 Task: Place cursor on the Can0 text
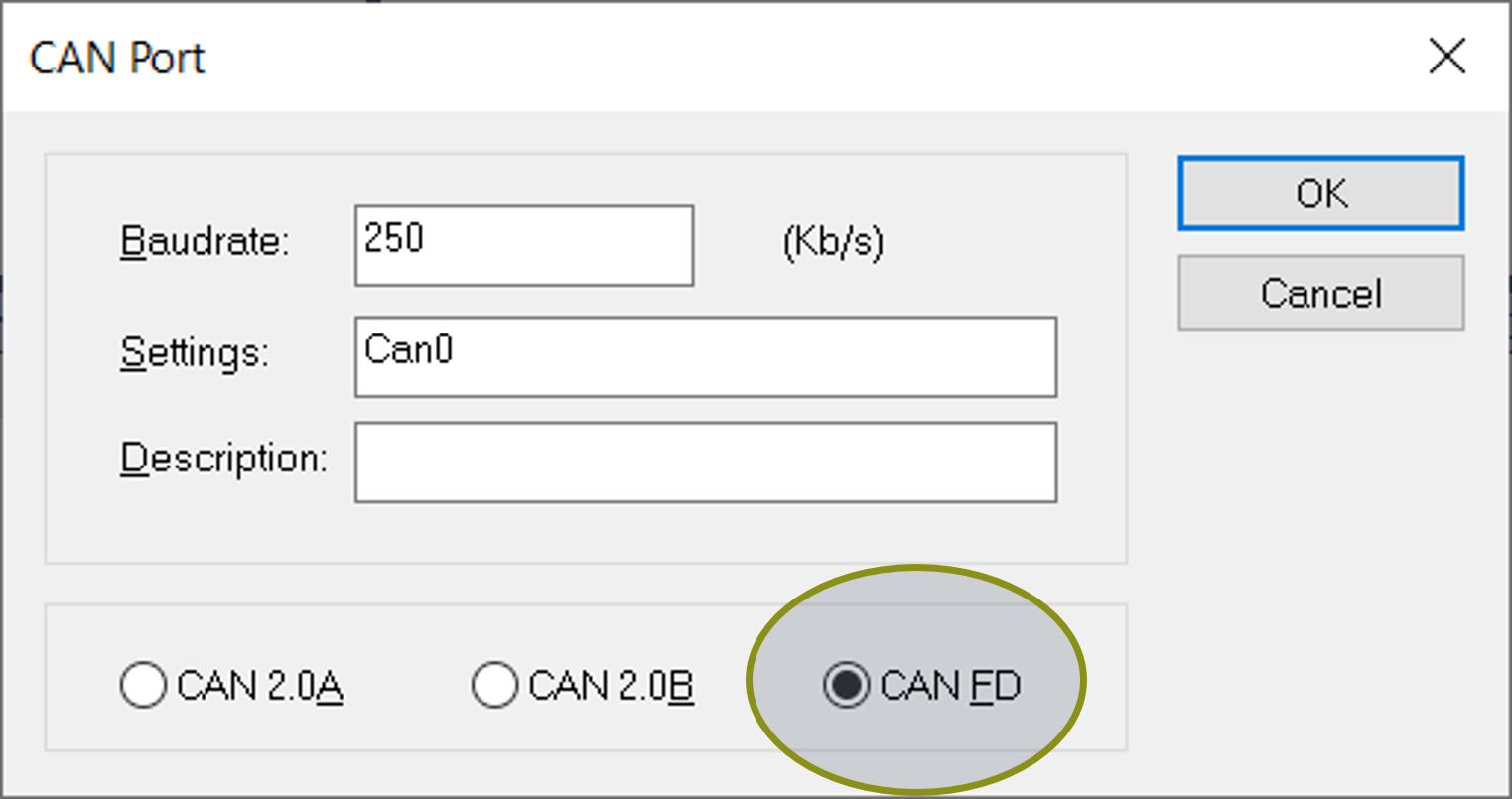click(x=408, y=349)
